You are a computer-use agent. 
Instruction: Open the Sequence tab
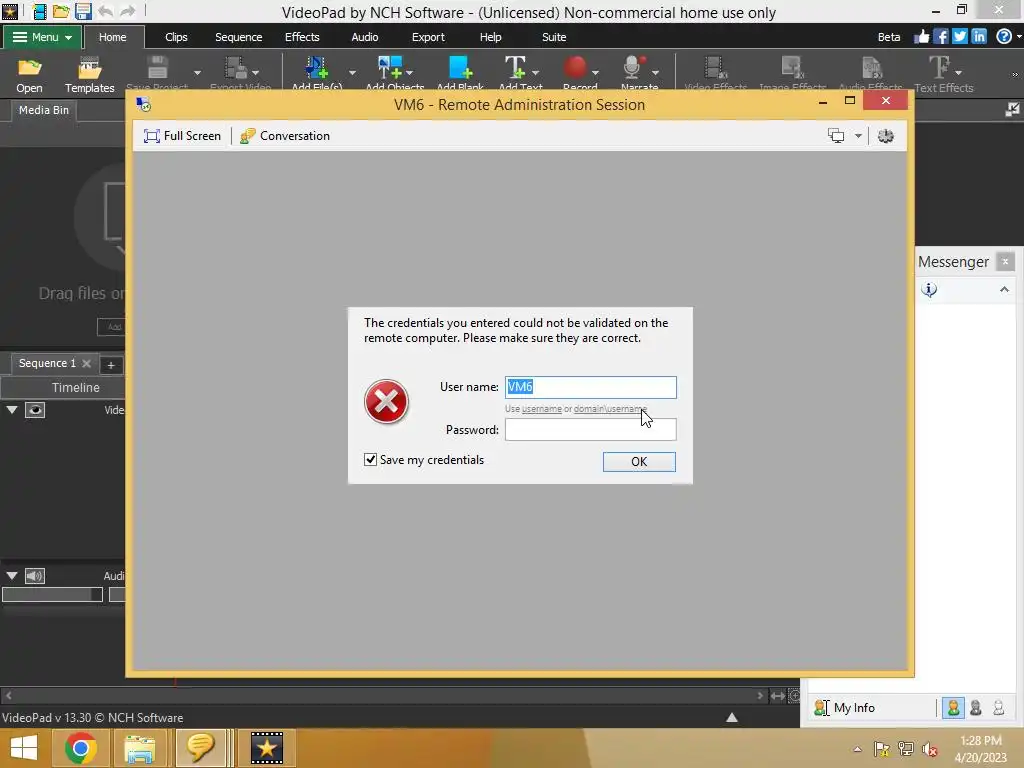(238, 37)
